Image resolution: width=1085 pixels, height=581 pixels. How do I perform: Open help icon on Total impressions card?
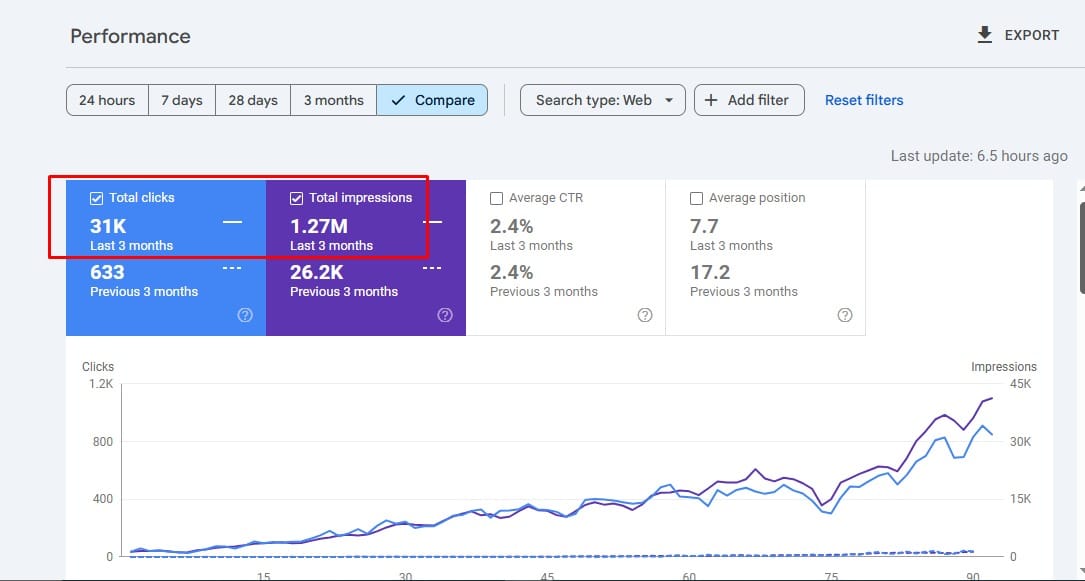pos(445,315)
